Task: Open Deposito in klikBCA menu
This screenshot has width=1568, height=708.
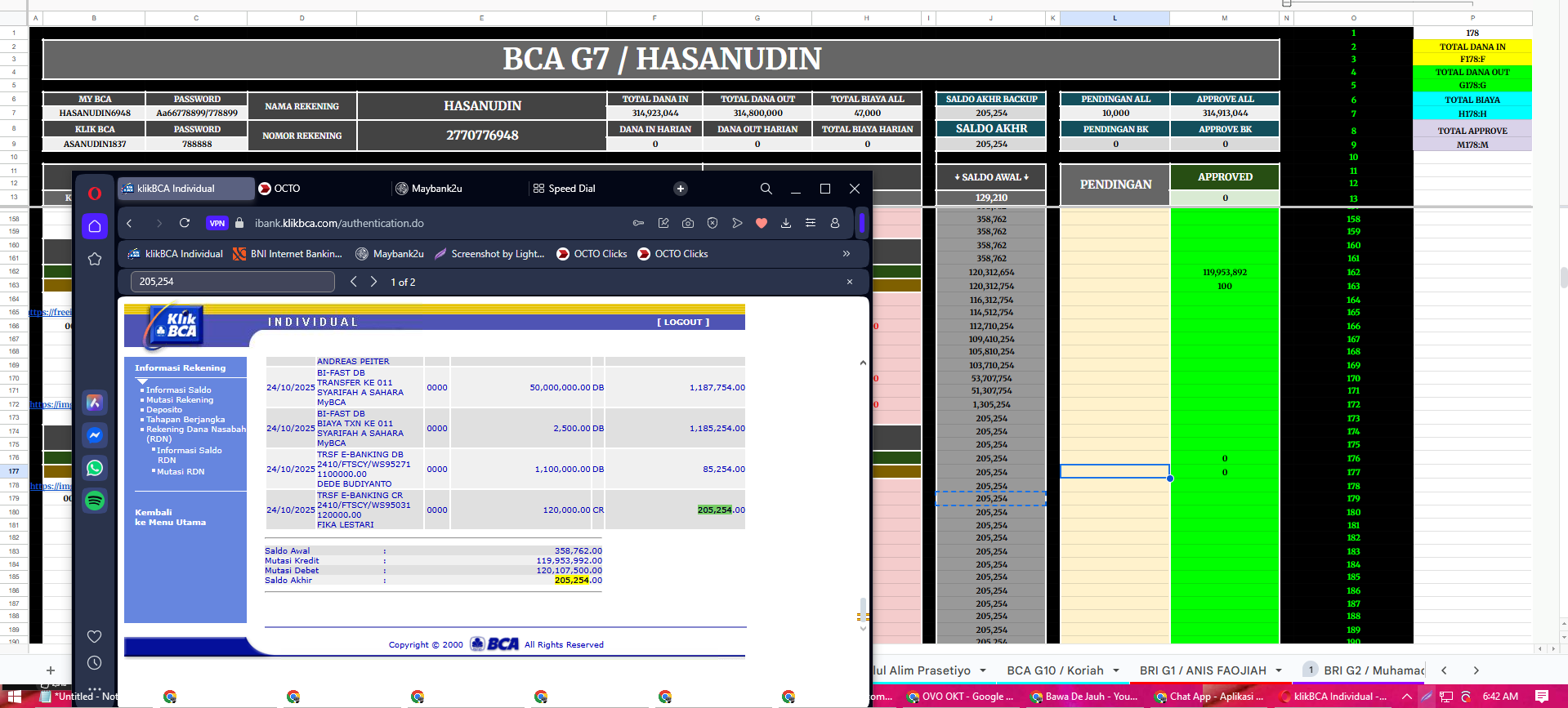Action: [164, 410]
